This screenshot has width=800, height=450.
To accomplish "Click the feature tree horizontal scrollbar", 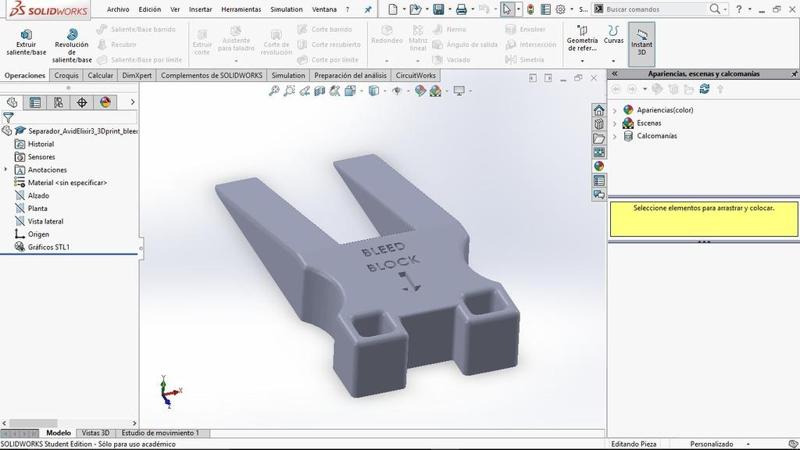I will (33, 423).
